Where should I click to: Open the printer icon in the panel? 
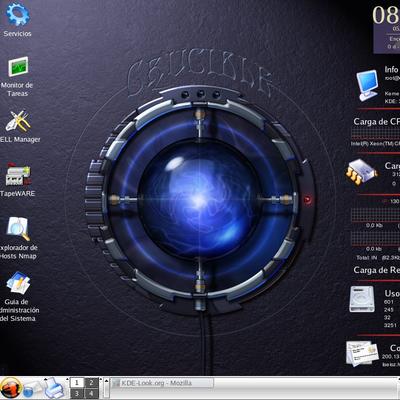pos(54,388)
